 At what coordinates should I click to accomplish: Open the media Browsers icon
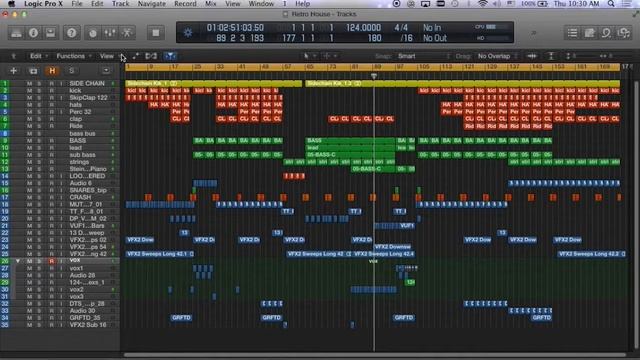[x=624, y=33]
